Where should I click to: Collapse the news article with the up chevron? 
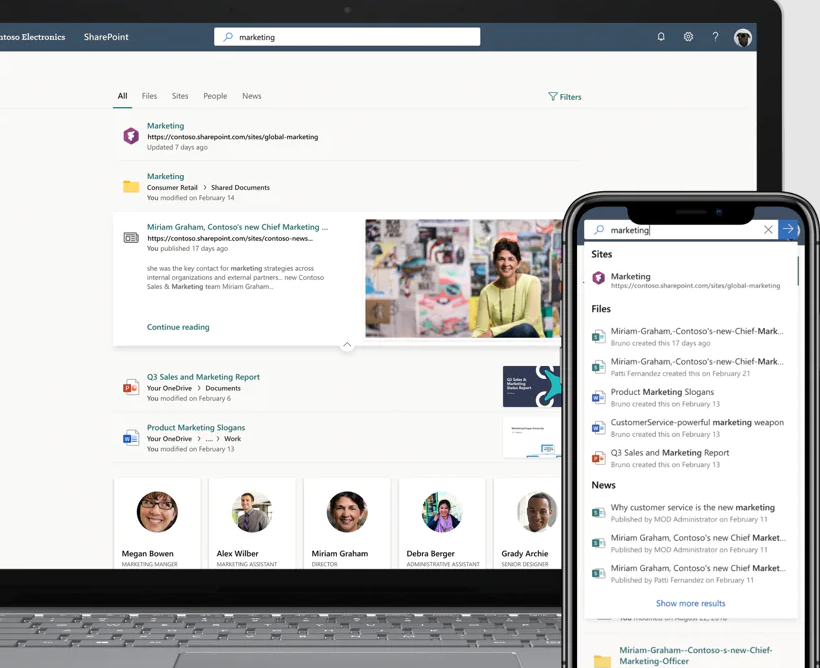(348, 344)
